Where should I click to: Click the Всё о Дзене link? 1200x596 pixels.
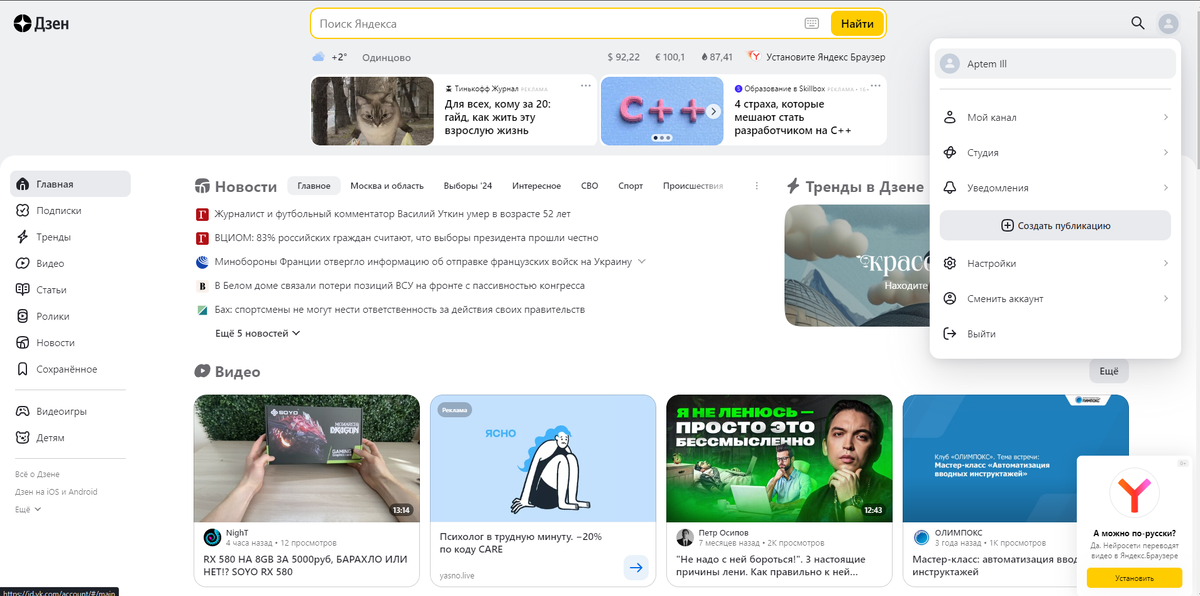(x=37, y=473)
